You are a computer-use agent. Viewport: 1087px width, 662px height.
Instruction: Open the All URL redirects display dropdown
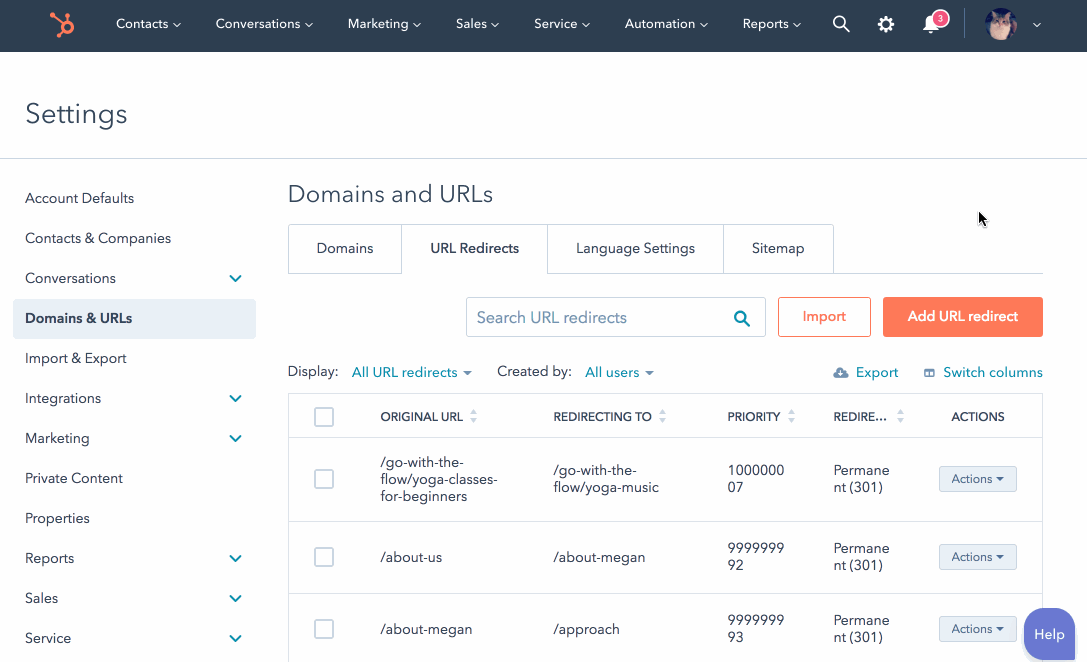tap(411, 373)
